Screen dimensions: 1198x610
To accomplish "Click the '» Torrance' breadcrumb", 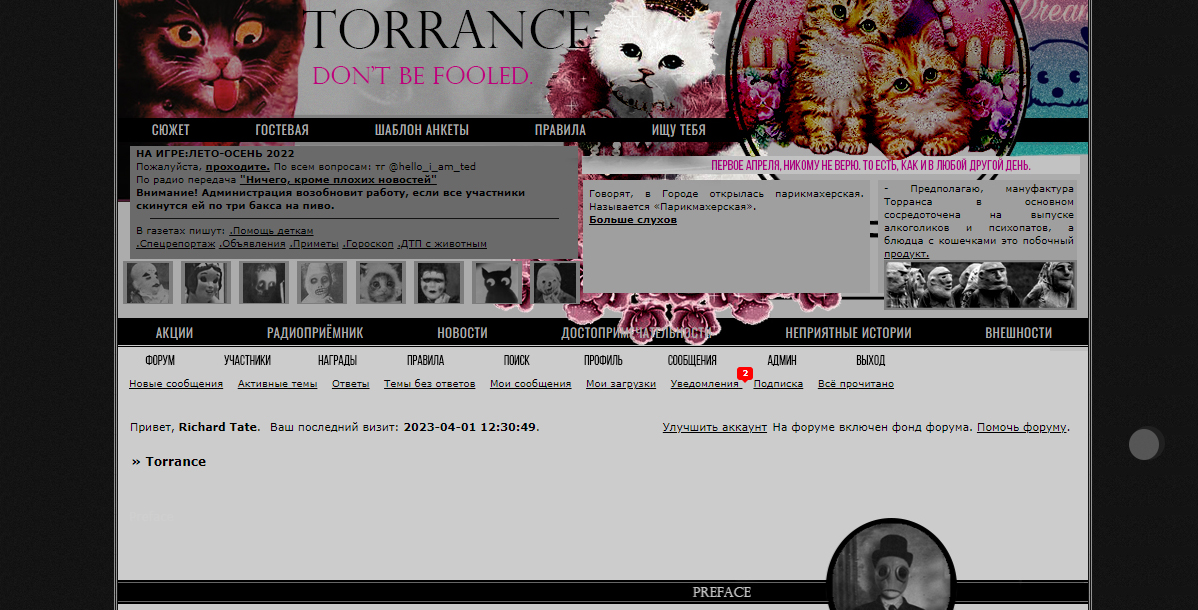I will (x=169, y=462).
